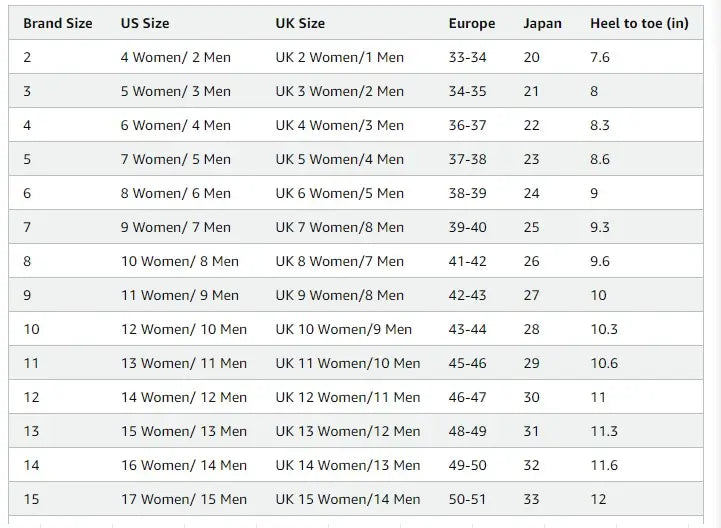721x528 pixels.
Task: Click the Europe column header
Action: [471, 23]
